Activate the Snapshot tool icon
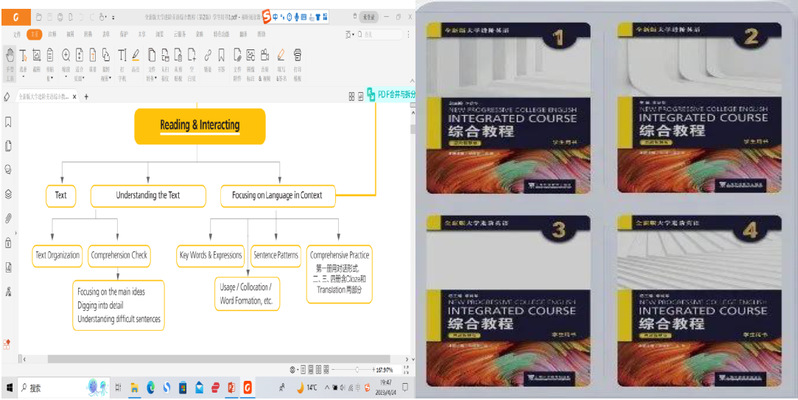Image resolution: width=798 pixels, height=400 pixels. pos(37,56)
